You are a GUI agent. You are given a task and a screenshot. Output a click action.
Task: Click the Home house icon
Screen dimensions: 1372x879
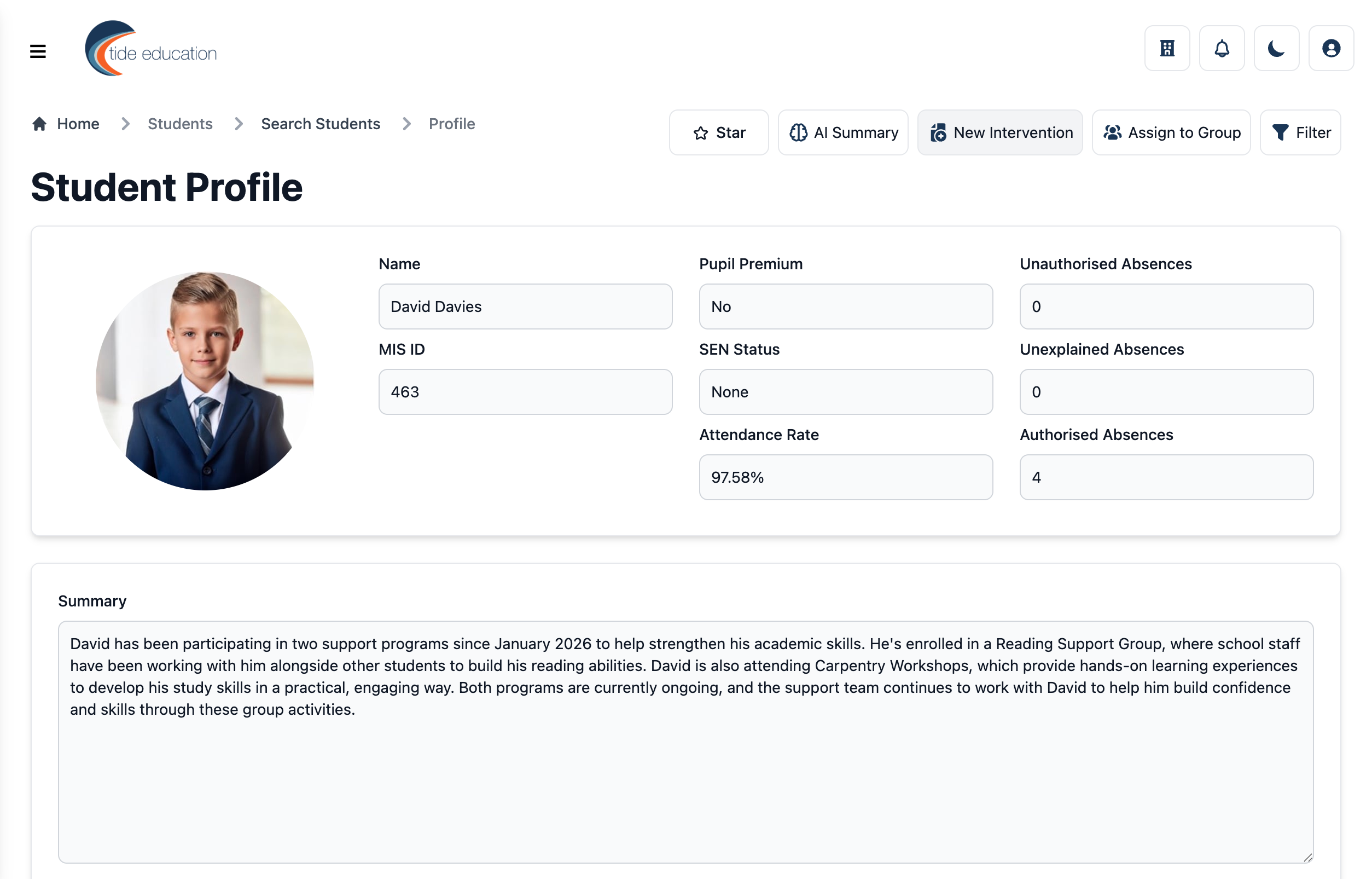tap(39, 124)
